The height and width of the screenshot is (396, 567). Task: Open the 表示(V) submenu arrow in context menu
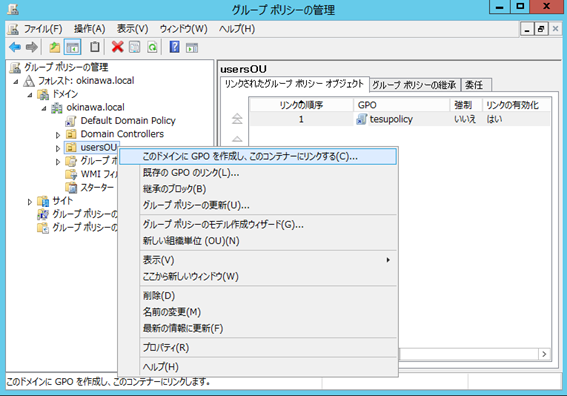click(x=388, y=260)
